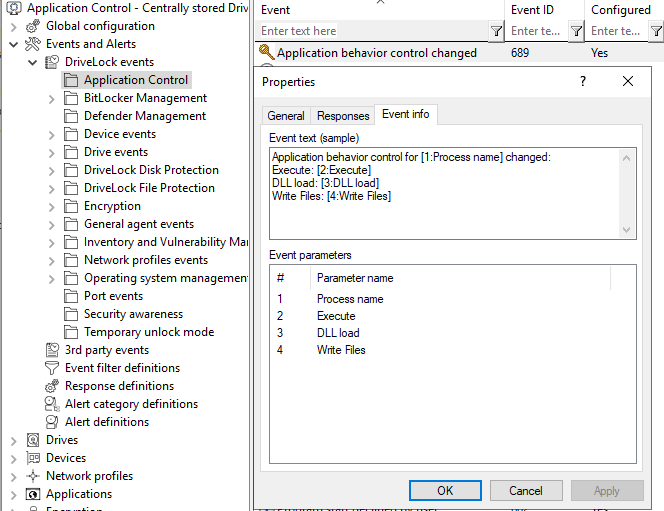Close the Properties dialog
The image size is (664, 511).
(x=628, y=81)
